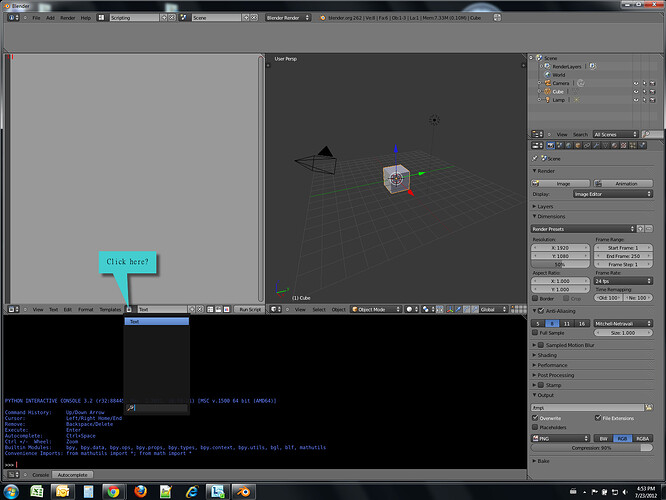
Task: Select the physics tab icon
Action: tap(642, 145)
